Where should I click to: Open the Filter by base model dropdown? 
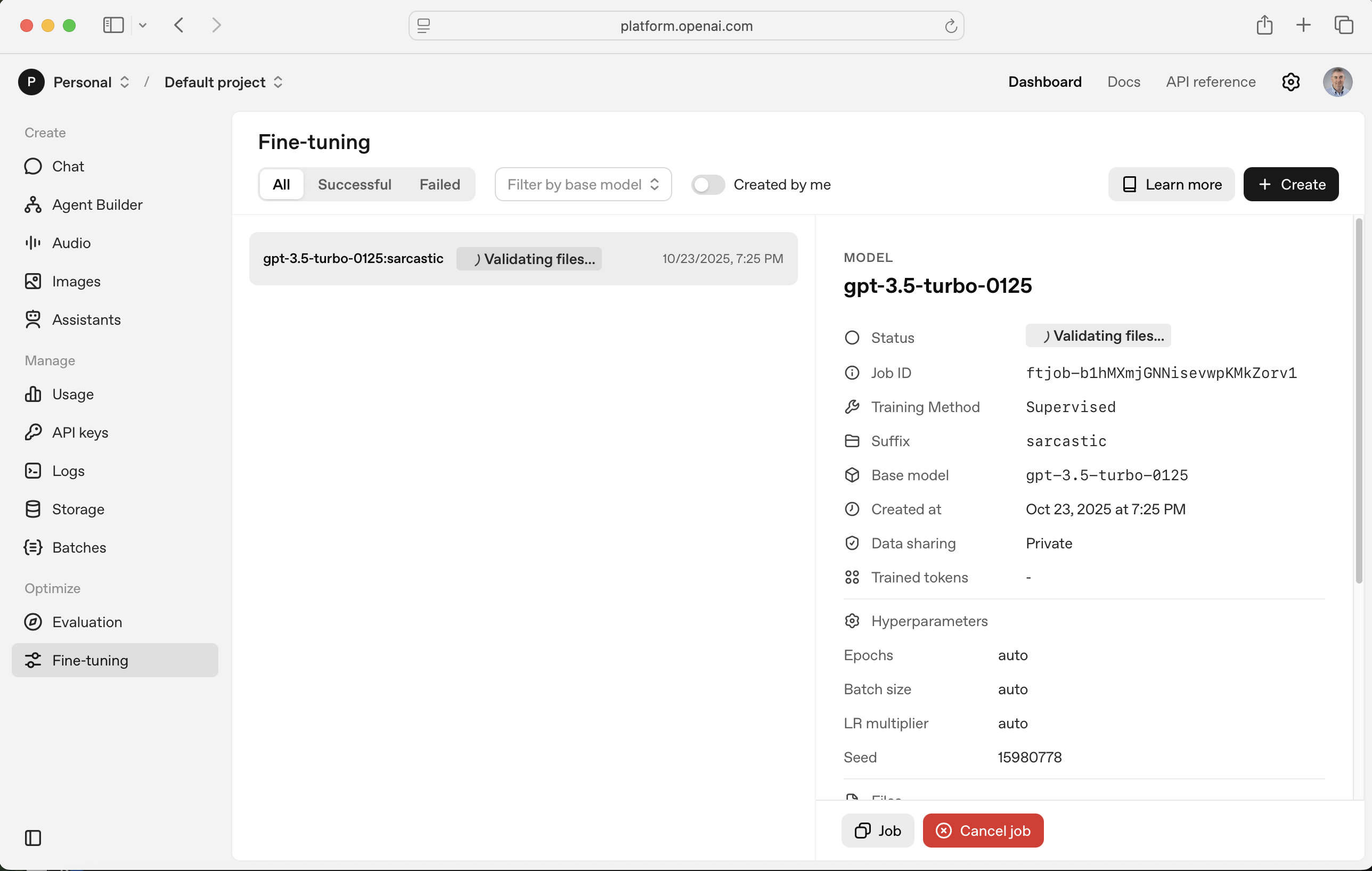(583, 185)
